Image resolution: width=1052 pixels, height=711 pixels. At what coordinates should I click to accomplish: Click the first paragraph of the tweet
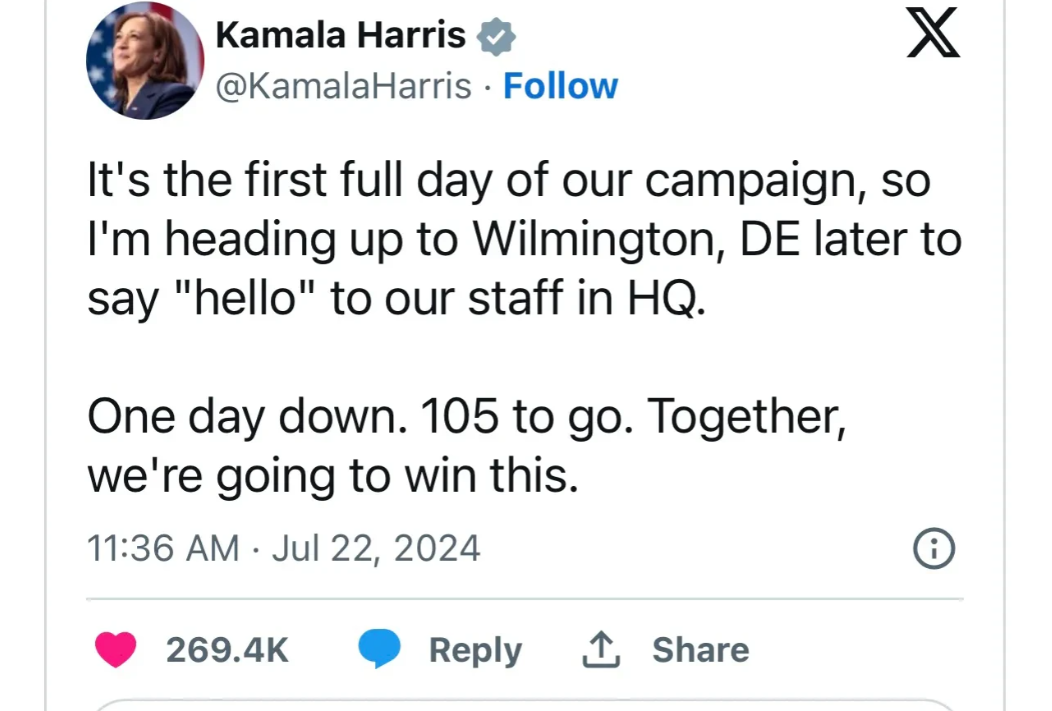(x=510, y=240)
